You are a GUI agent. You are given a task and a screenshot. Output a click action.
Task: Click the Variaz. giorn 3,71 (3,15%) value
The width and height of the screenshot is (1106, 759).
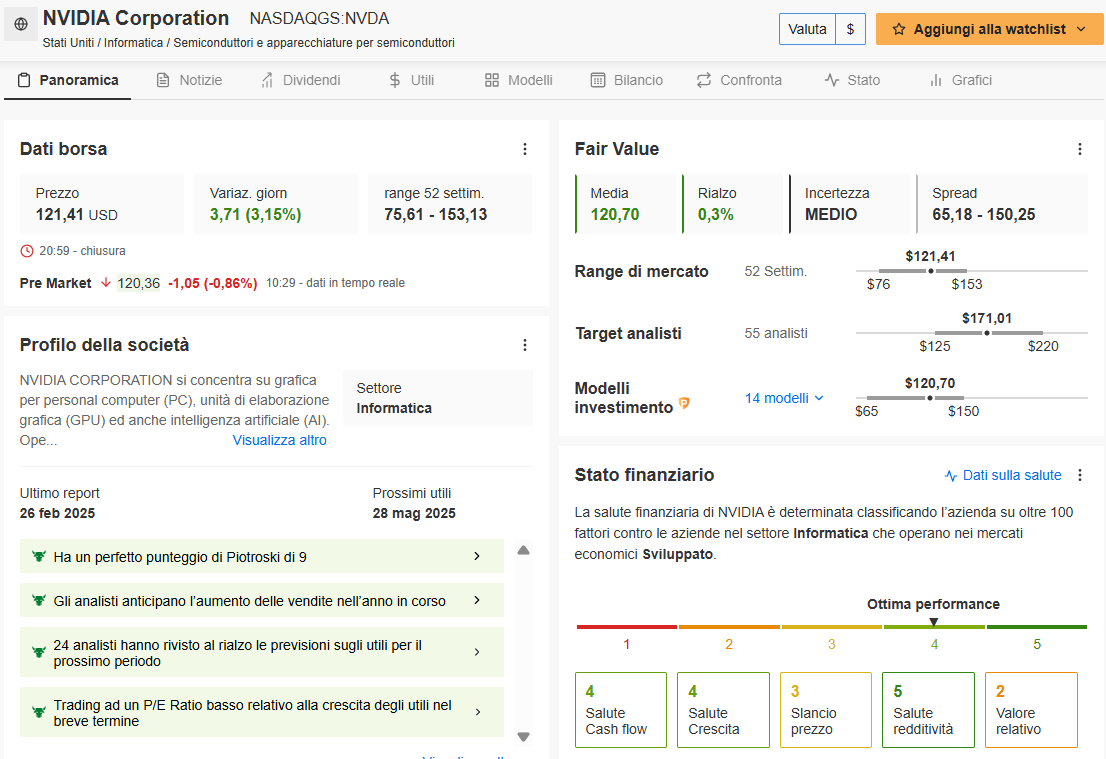(x=255, y=214)
